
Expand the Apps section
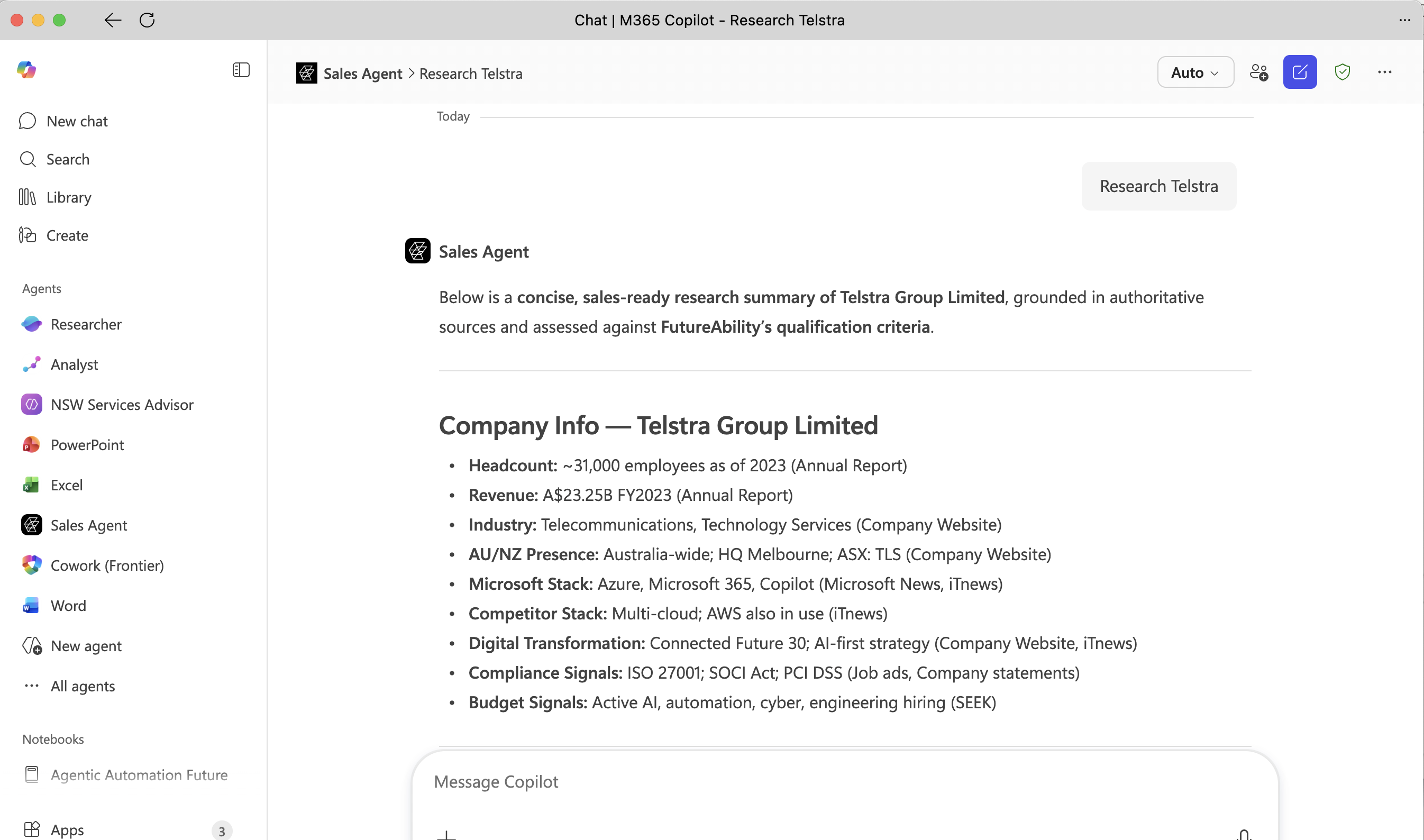tap(66, 829)
